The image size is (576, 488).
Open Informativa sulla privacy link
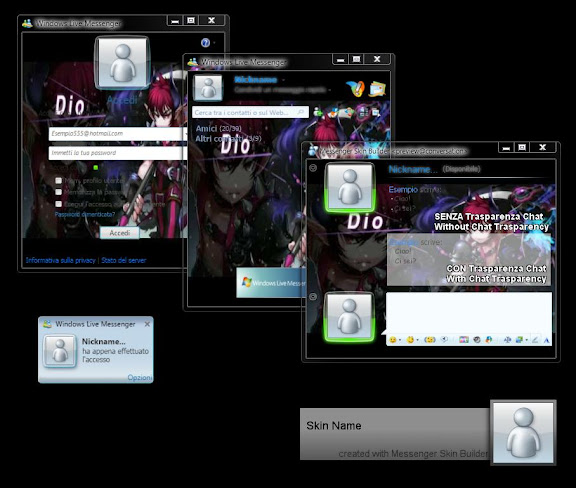(61, 260)
